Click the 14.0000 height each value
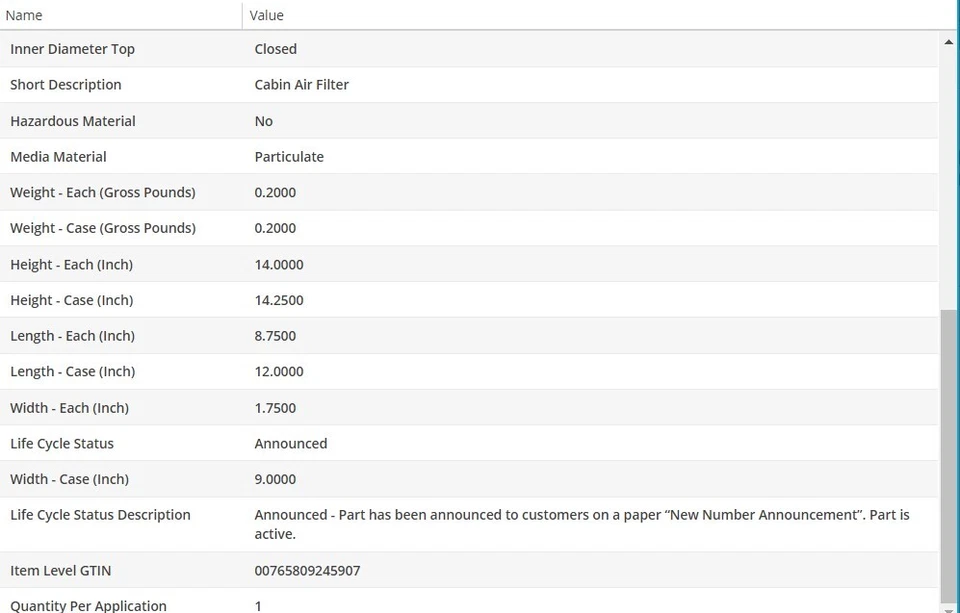The height and width of the screenshot is (613, 960). click(279, 265)
